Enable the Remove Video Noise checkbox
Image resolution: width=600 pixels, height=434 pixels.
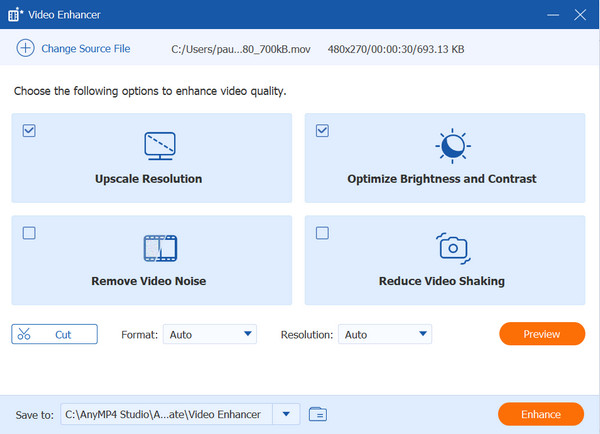pos(29,233)
